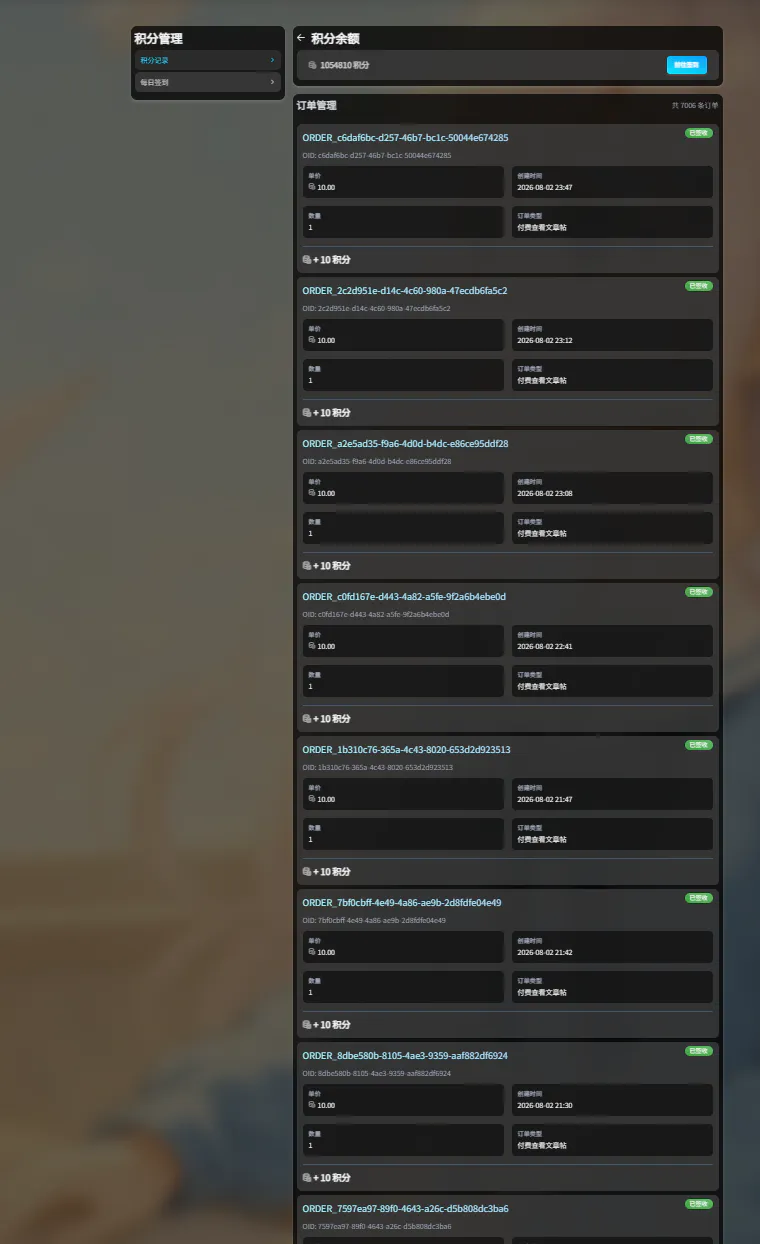The image size is (760, 1244).
Task: Click the green status badge on order 7bf0cbff
Action: 699,898
